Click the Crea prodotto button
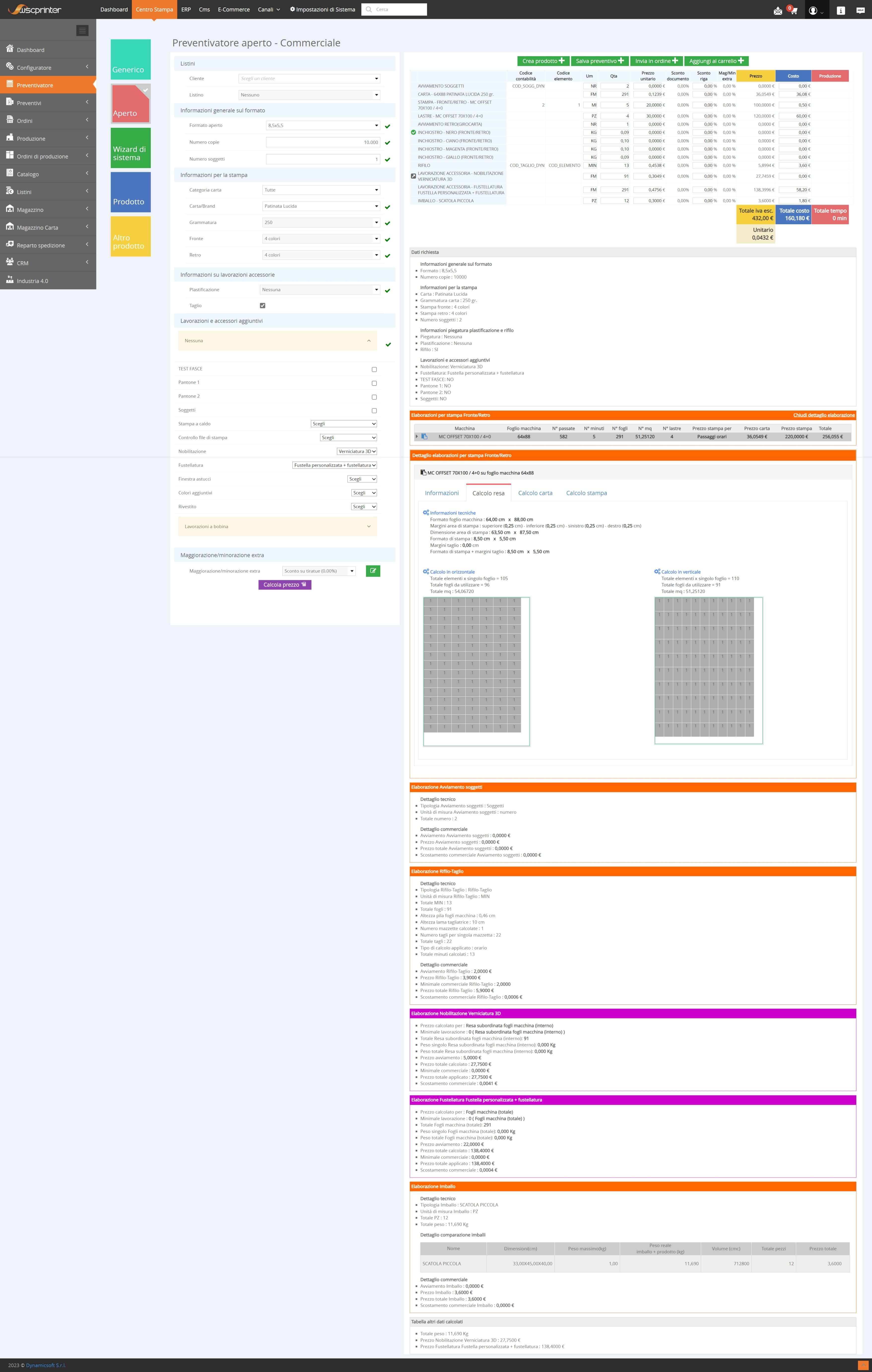This screenshot has height=1372, width=872. (543, 61)
